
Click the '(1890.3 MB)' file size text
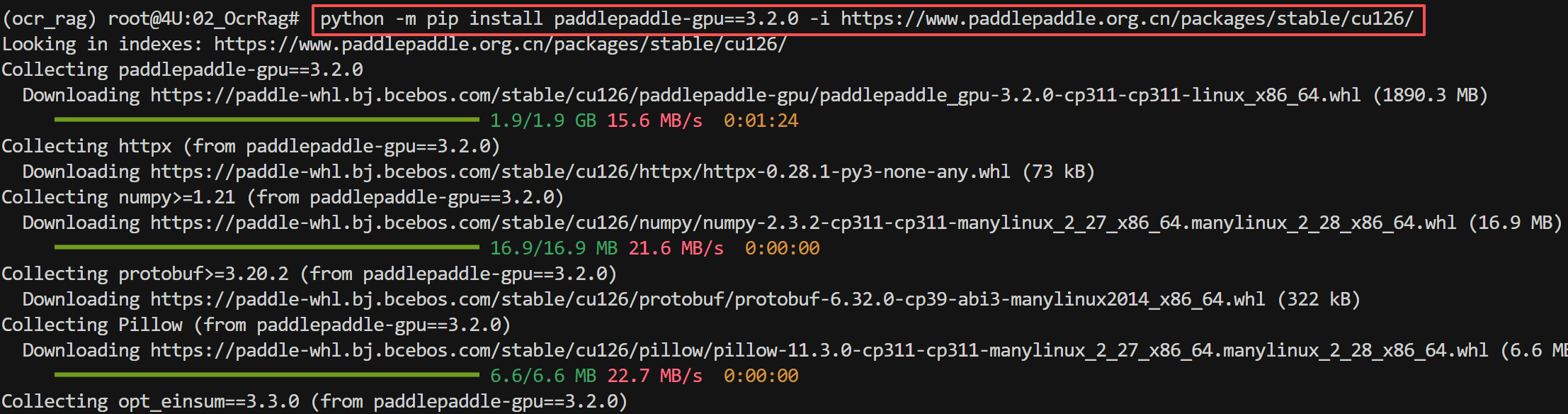pos(1431,96)
